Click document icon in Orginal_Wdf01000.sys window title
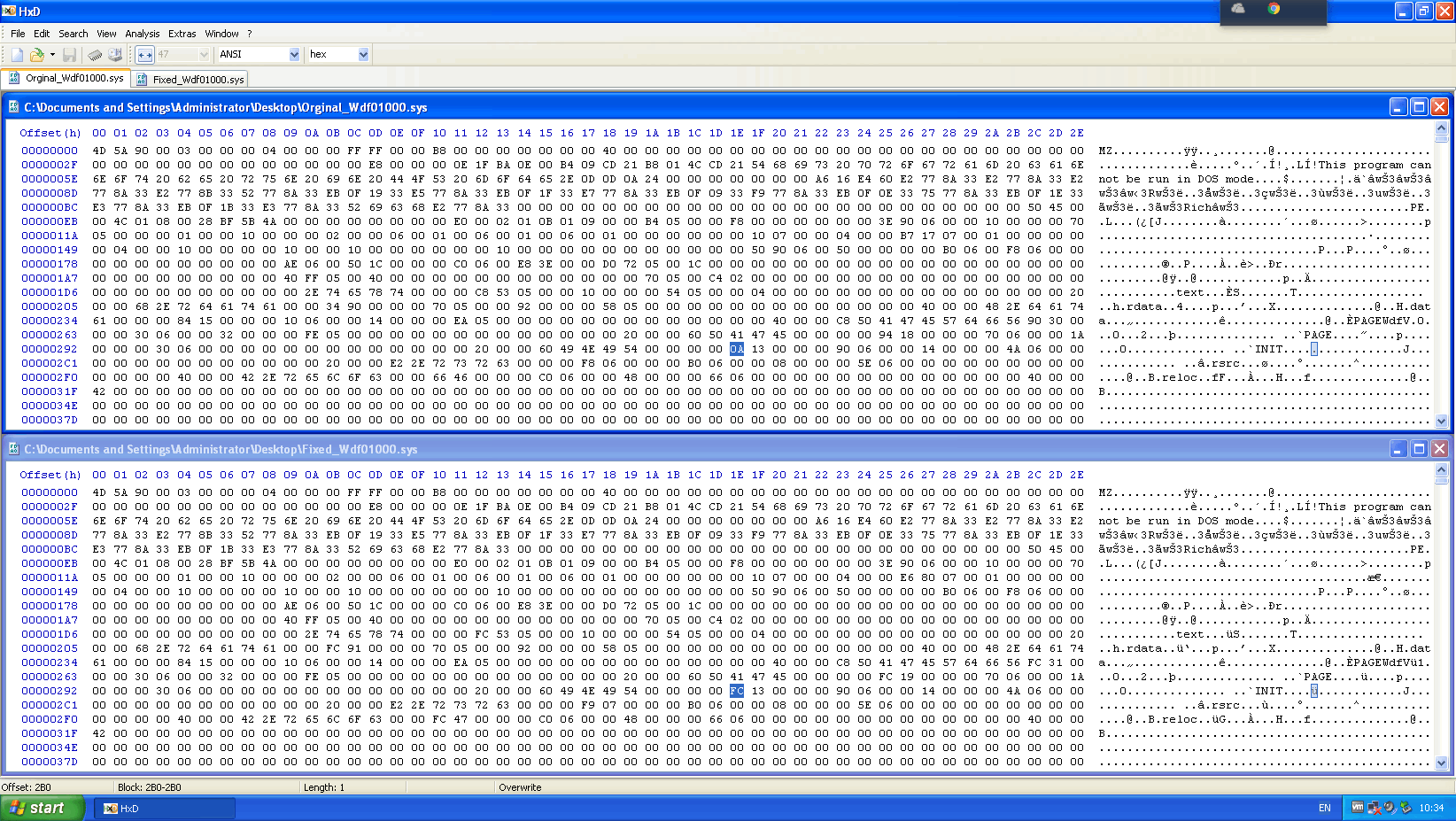The height and width of the screenshot is (821, 1456). pyautogui.click(x=14, y=107)
